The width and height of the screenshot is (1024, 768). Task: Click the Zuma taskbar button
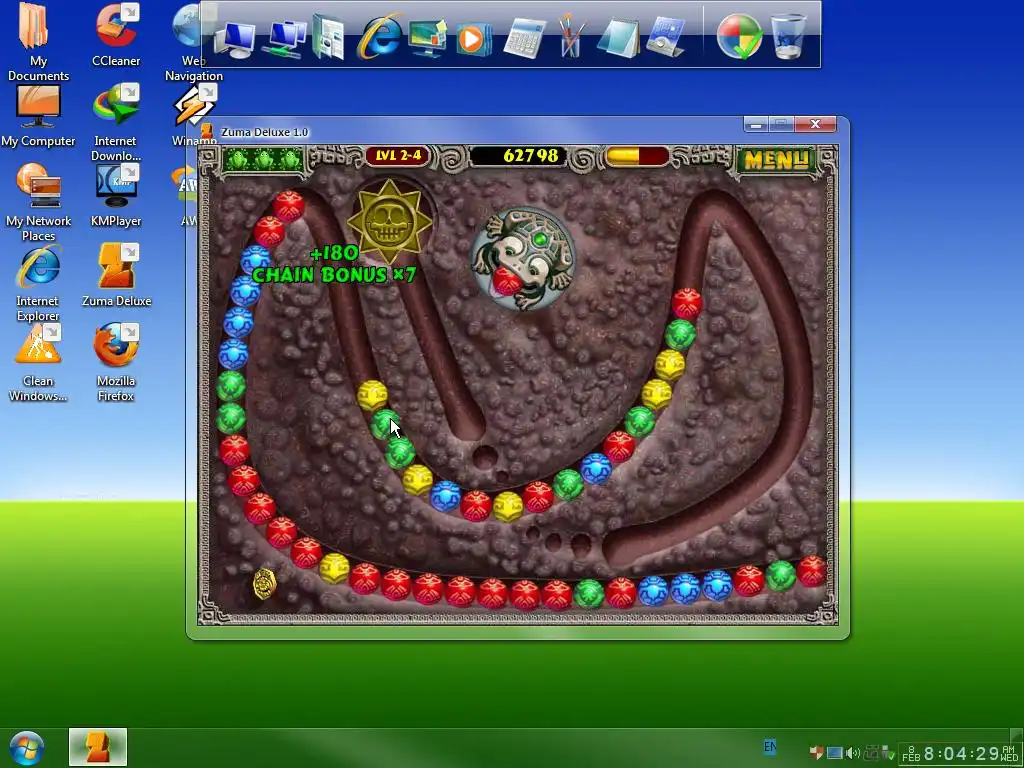98,747
